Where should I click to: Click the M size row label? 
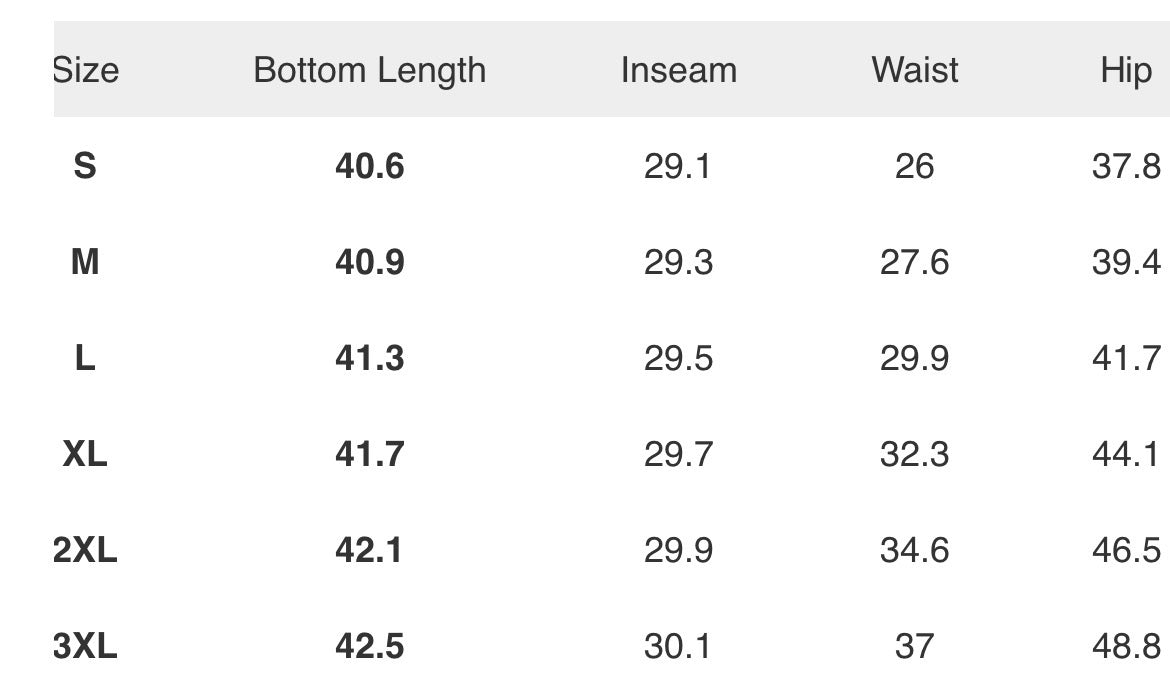click(x=85, y=262)
